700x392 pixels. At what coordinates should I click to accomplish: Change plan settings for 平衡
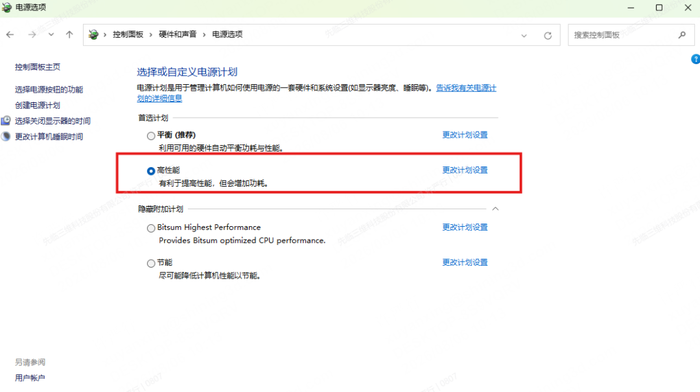point(465,135)
